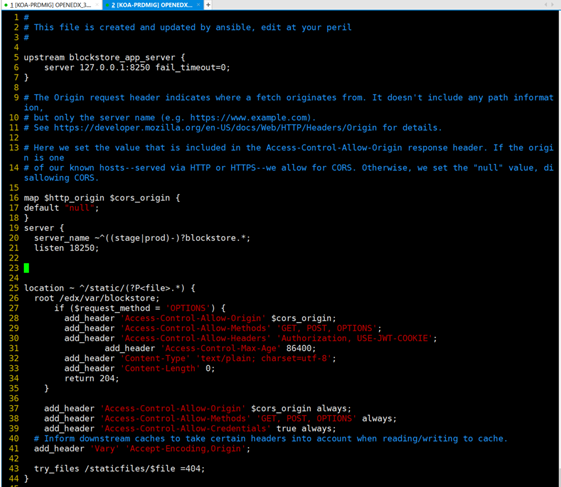561x487 pixels.
Task: Click closing brace on line 7
Action: (26, 78)
